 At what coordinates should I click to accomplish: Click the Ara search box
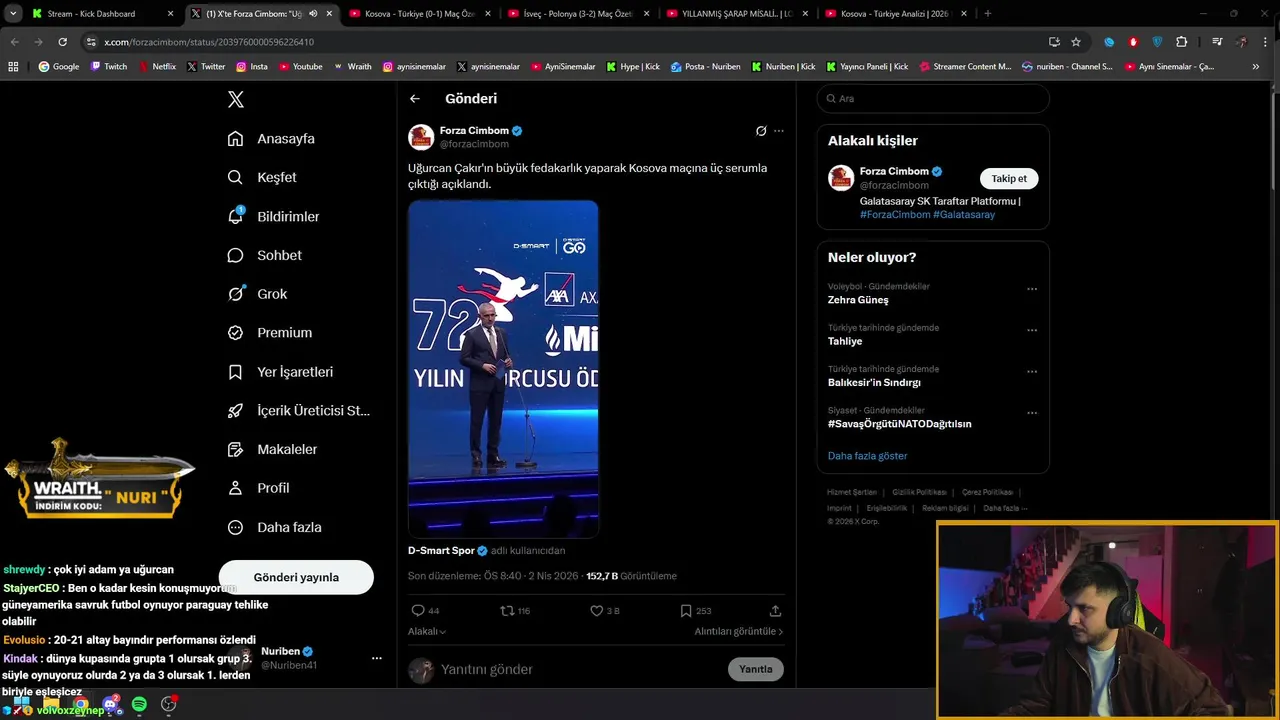tap(933, 99)
